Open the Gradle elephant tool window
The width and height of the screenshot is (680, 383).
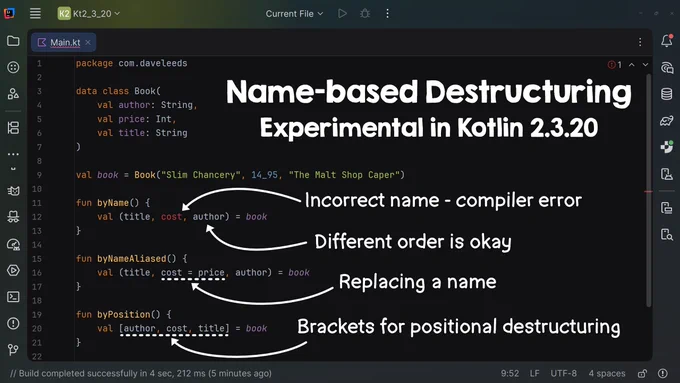click(667, 121)
